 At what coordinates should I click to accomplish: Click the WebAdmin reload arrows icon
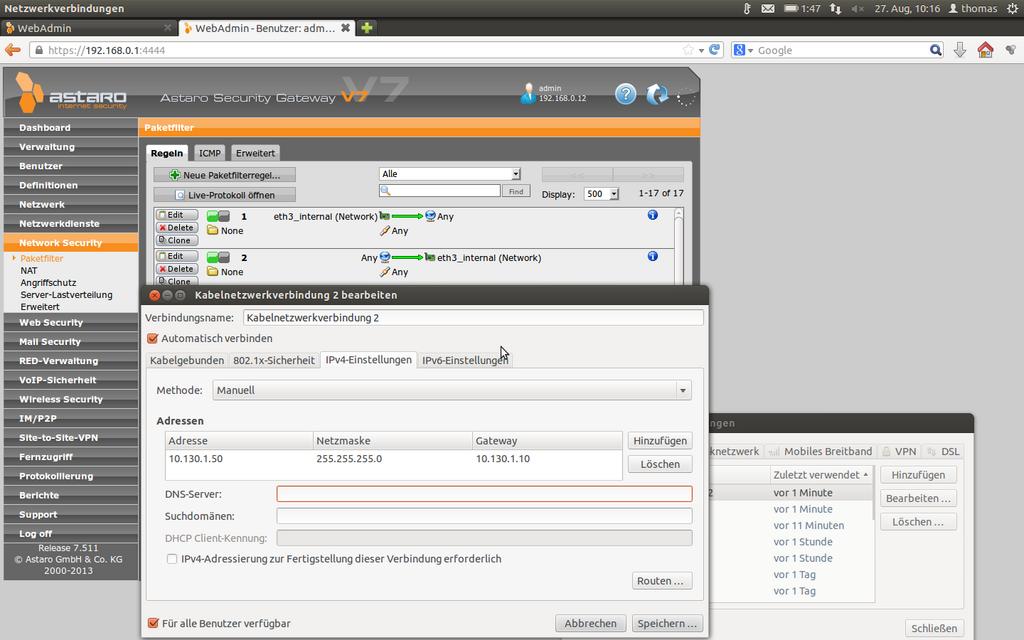(657, 94)
